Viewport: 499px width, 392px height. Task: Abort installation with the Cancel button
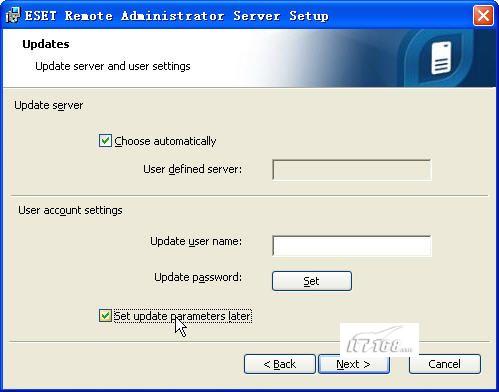[x=445, y=364]
